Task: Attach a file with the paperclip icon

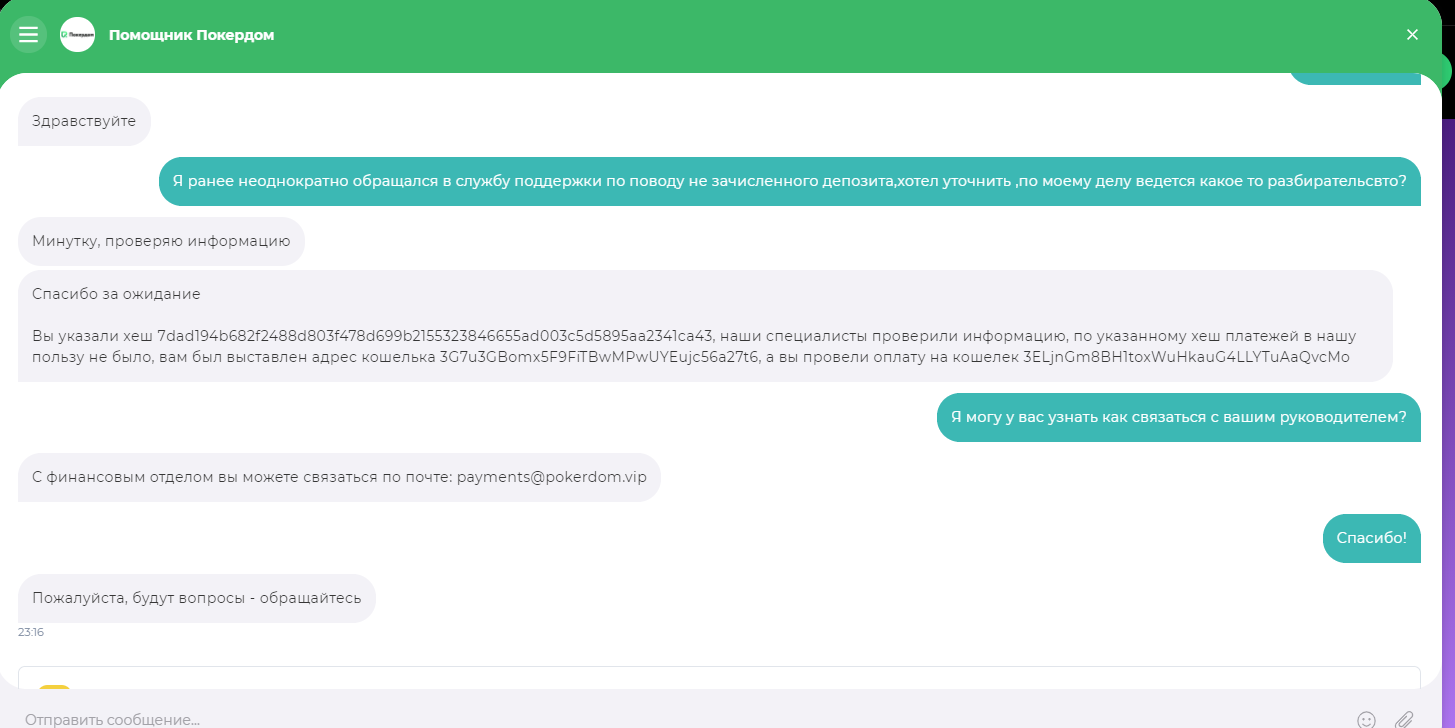Action: click(1404, 719)
